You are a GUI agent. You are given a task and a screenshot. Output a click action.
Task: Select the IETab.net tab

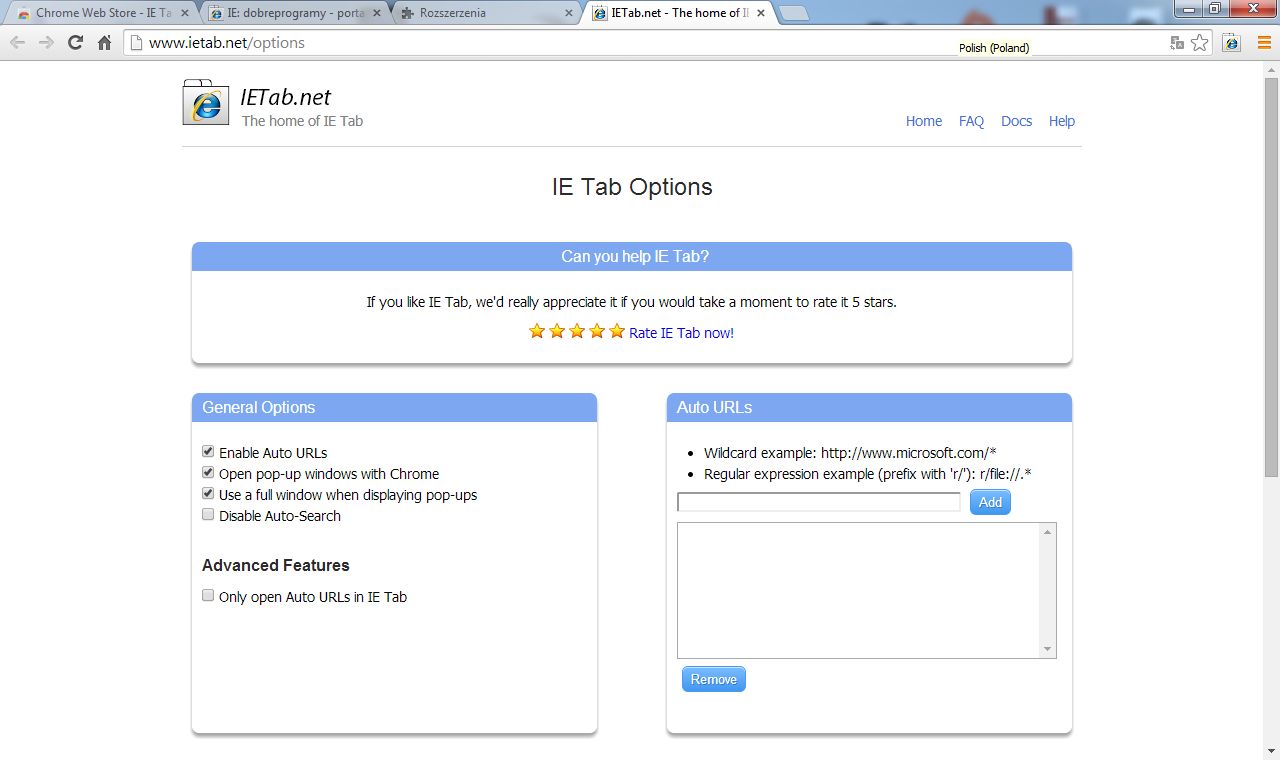coord(678,14)
